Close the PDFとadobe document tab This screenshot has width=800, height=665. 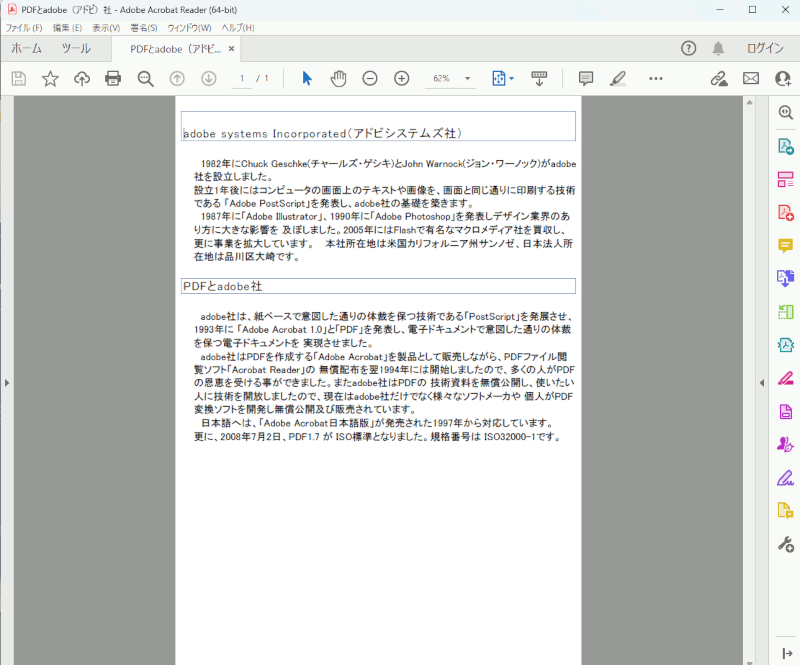(231, 49)
